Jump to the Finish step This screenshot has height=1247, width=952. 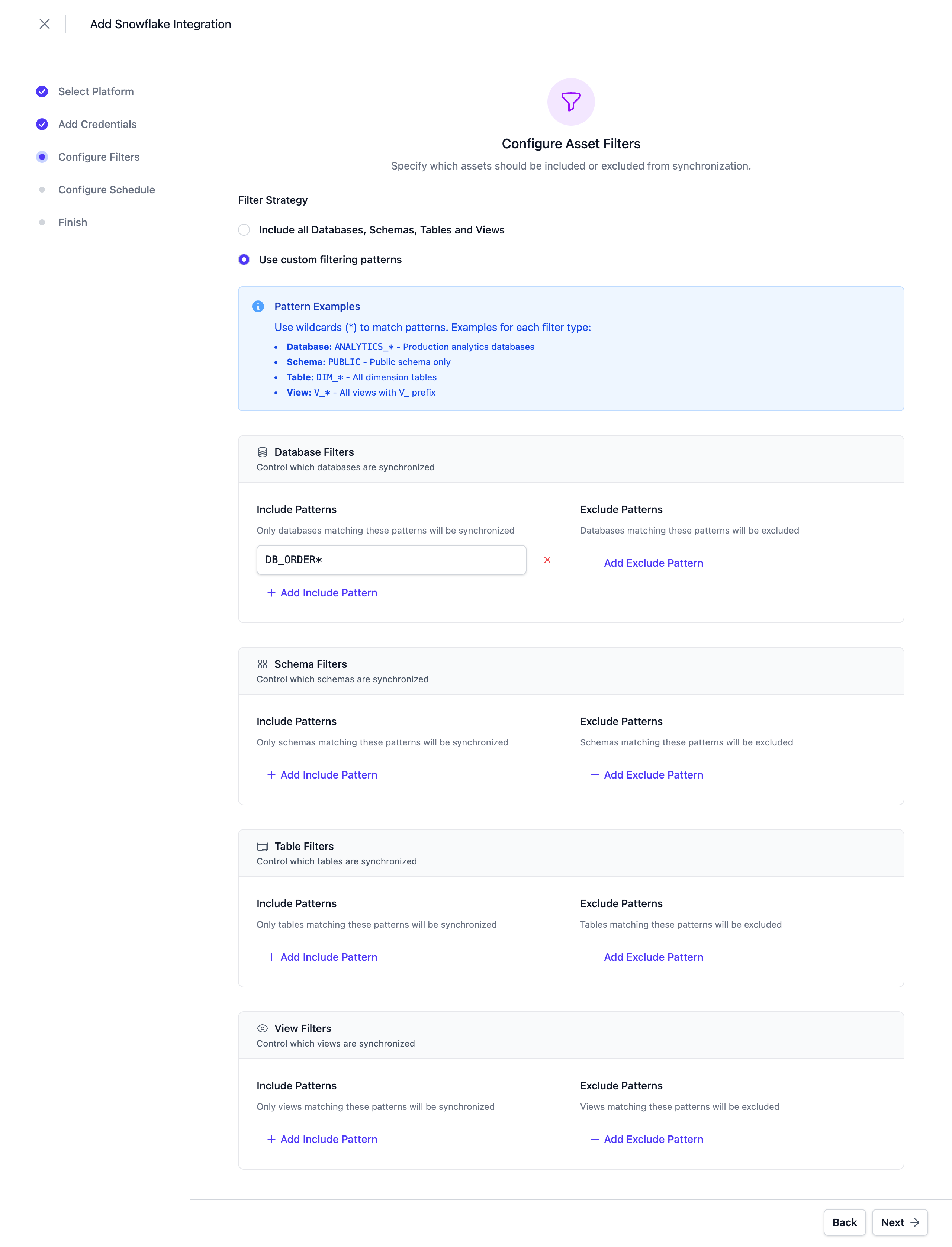73,223
